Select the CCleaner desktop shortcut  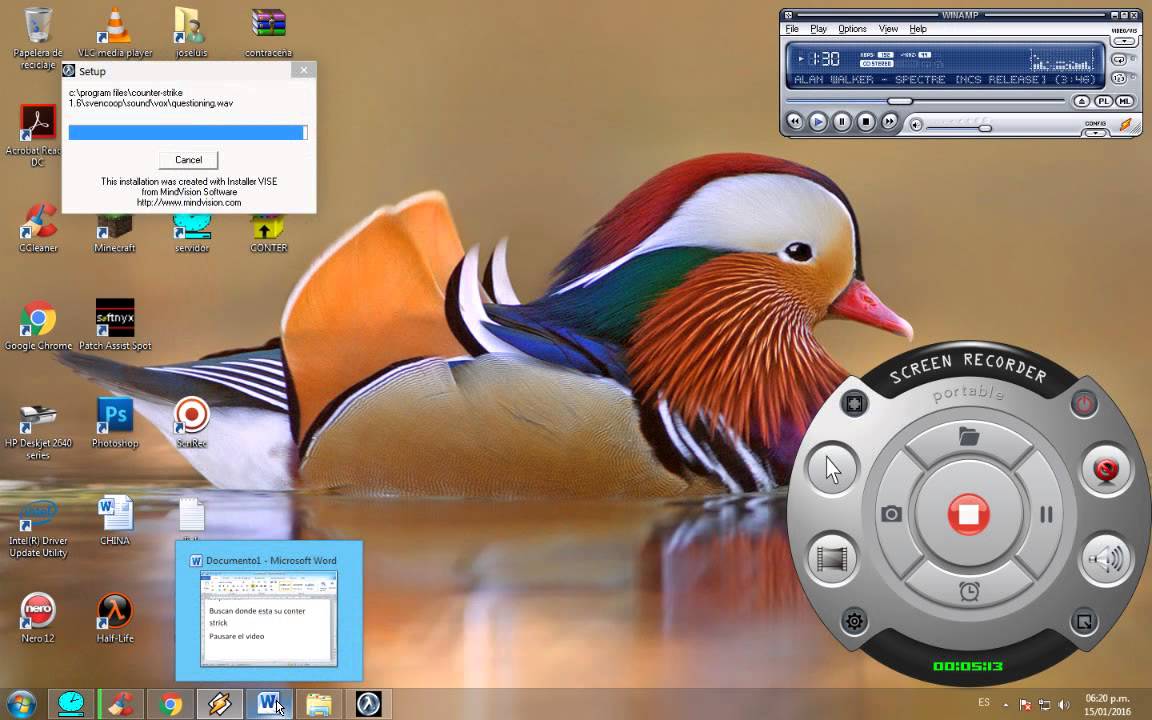(37, 227)
